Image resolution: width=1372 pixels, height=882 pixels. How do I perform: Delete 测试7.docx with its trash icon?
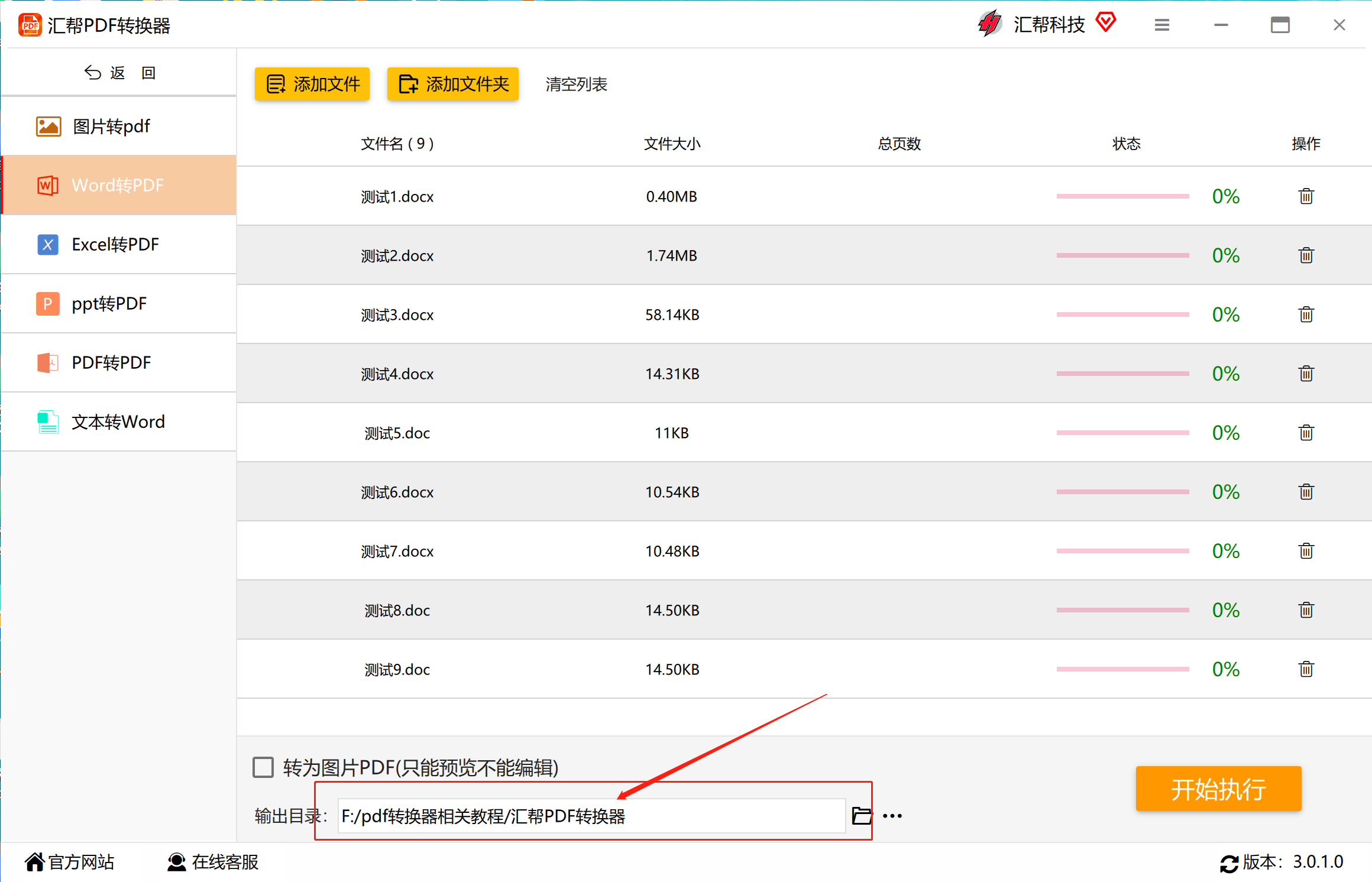[x=1306, y=550]
